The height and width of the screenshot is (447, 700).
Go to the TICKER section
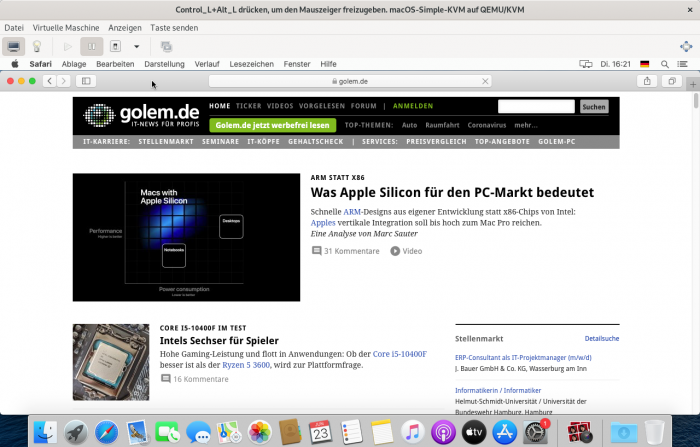click(x=249, y=106)
